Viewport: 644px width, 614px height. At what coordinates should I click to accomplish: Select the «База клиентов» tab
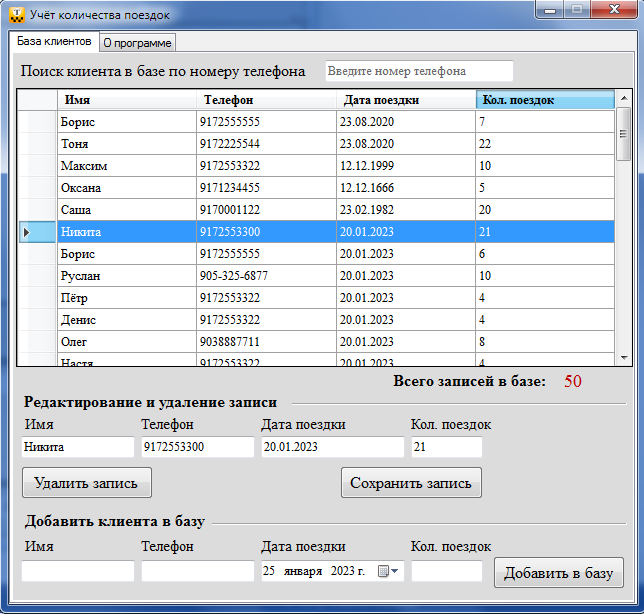[x=54, y=42]
